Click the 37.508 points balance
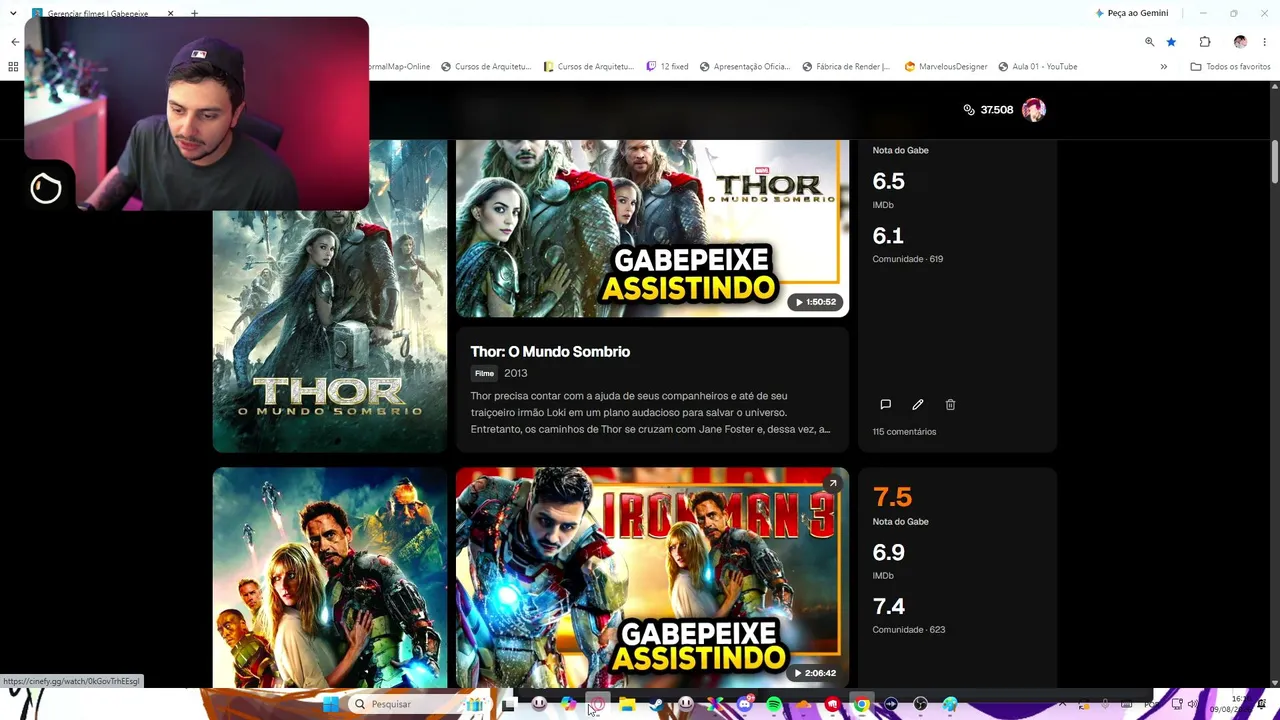The width and height of the screenshot is (1280, 720). (x=996, y=110)
